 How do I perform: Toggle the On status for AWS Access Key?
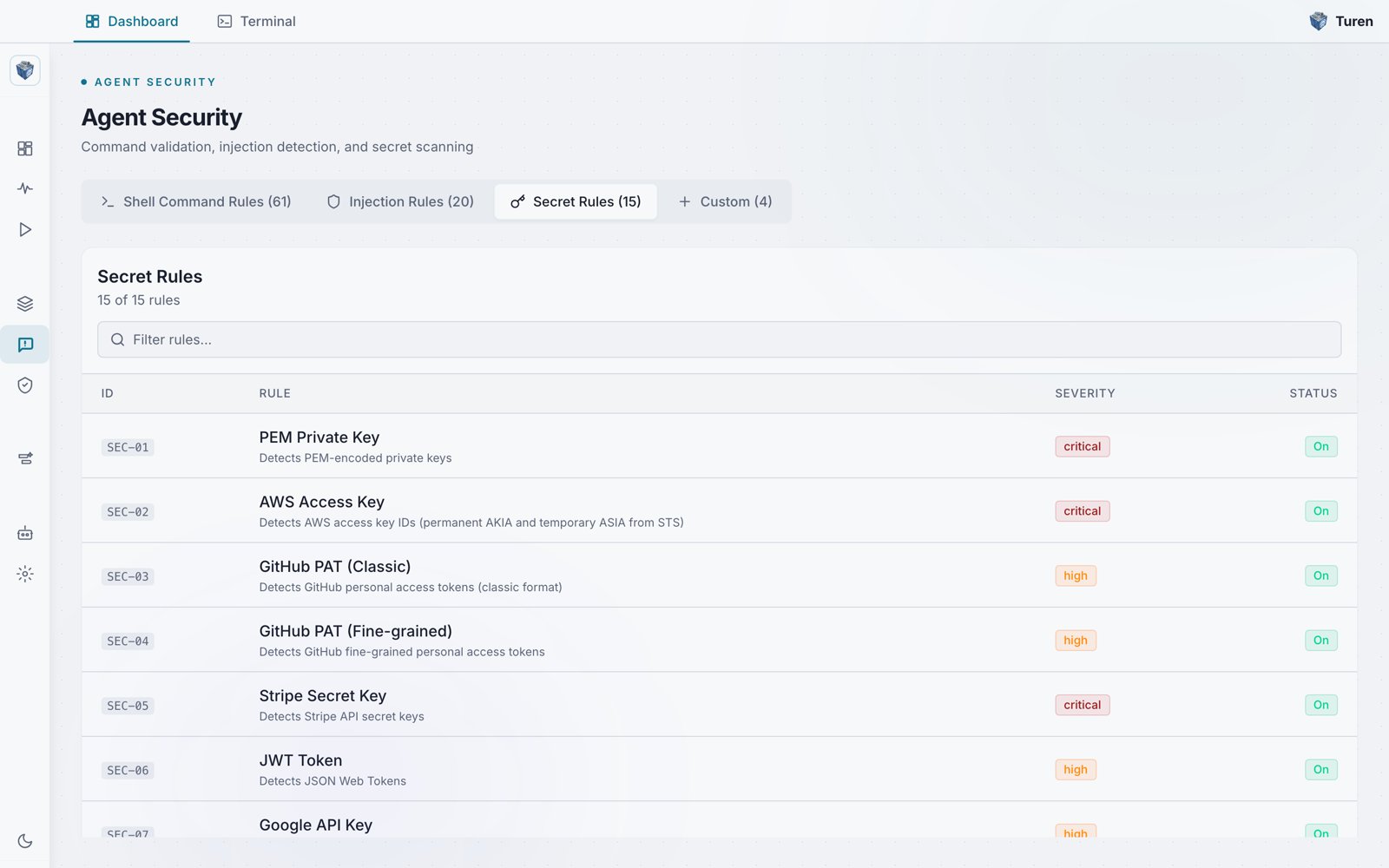tap(1320, 511)
